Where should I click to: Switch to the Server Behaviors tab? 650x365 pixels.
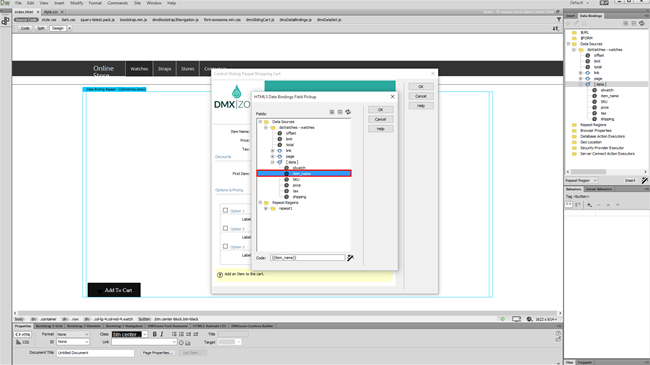pos(599,189)
